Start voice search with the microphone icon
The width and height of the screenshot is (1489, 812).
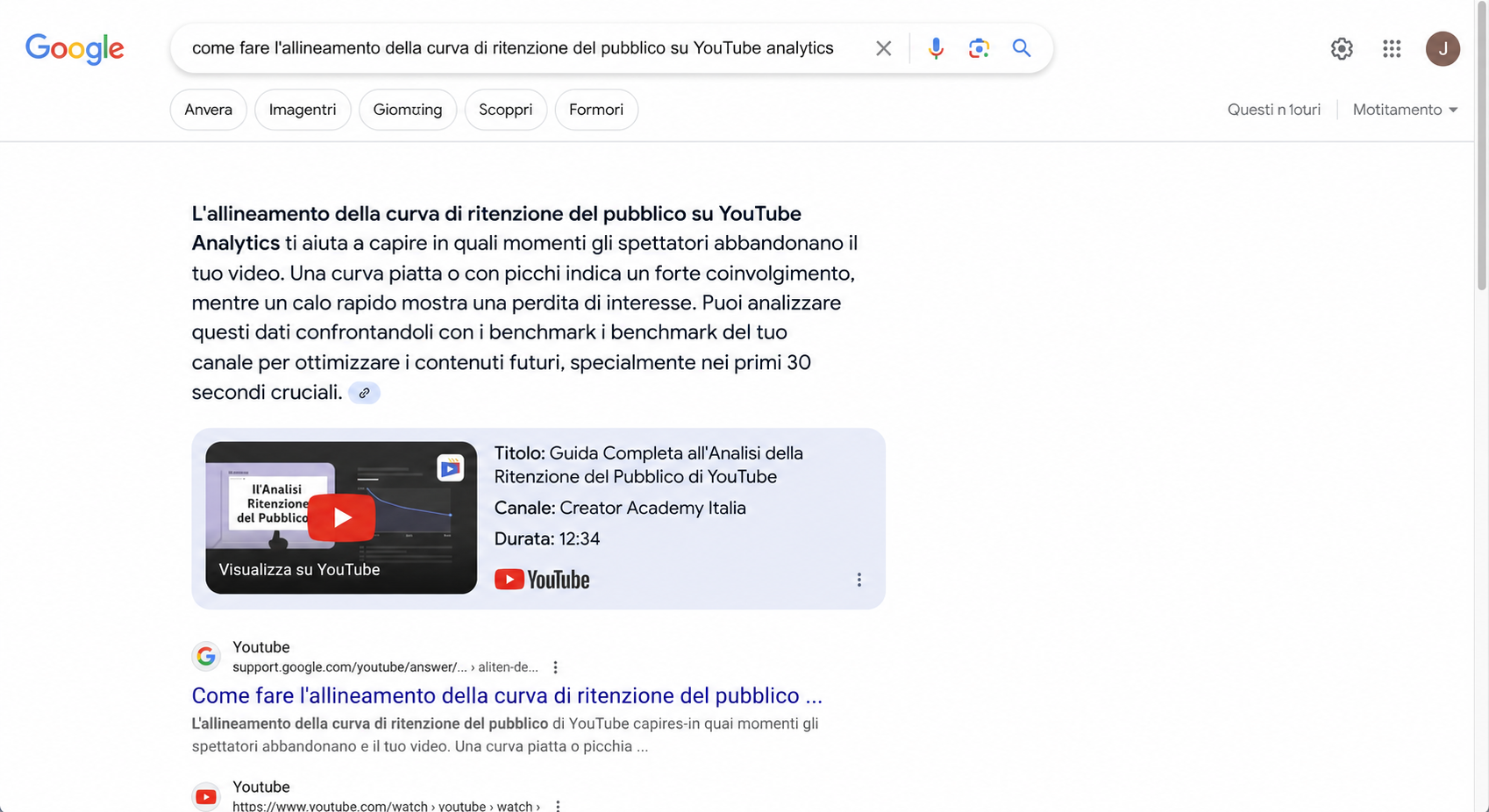936,48
